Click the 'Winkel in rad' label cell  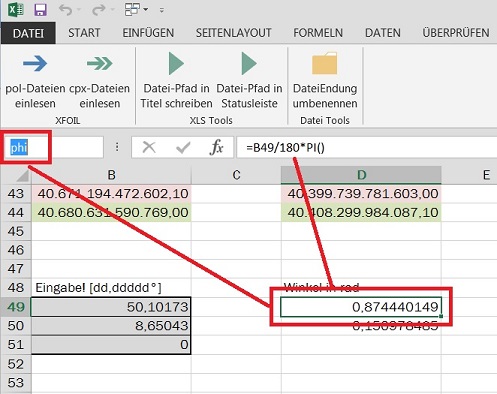361,287
